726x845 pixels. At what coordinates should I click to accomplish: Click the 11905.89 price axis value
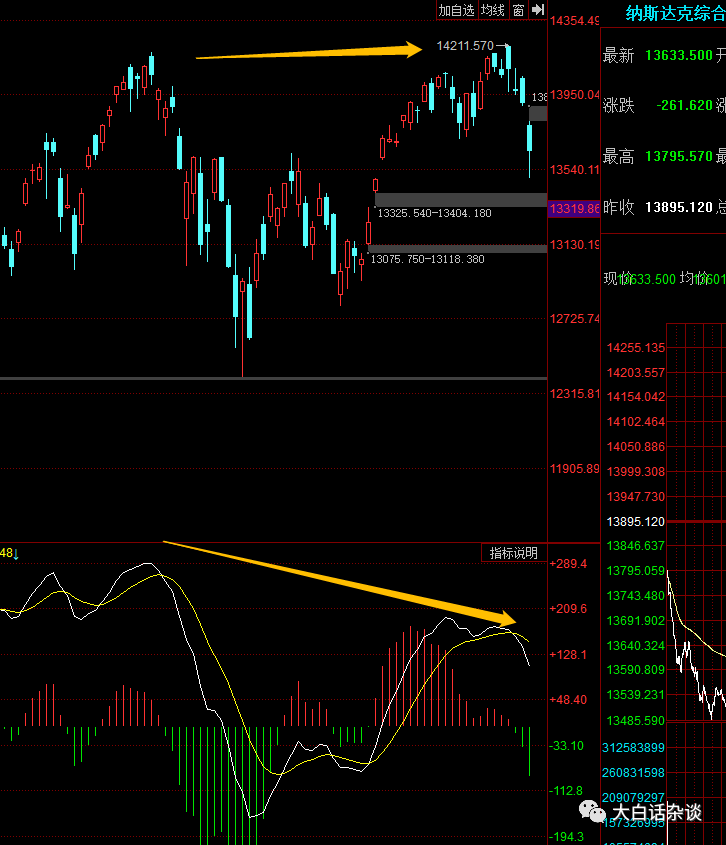[x=575, y=468]
